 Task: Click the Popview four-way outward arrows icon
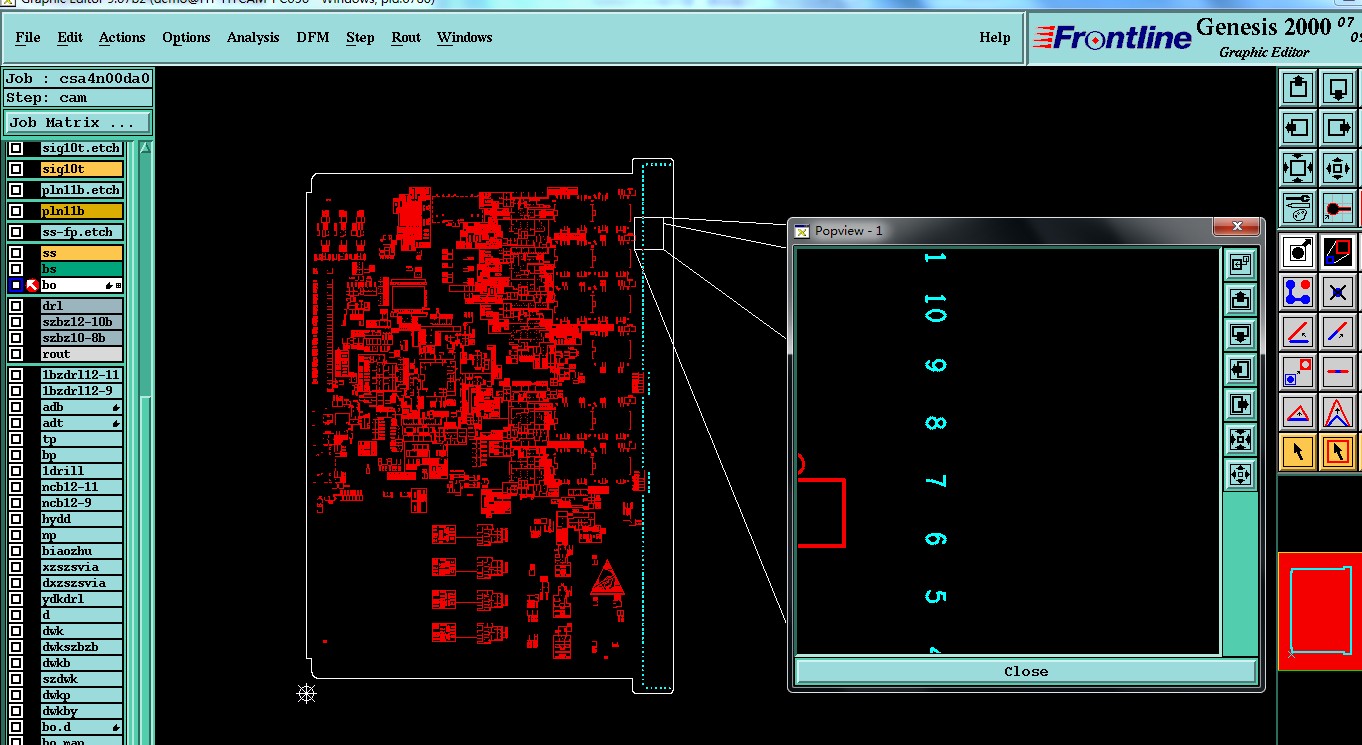pyautogui.click(x=1240, y=474)
